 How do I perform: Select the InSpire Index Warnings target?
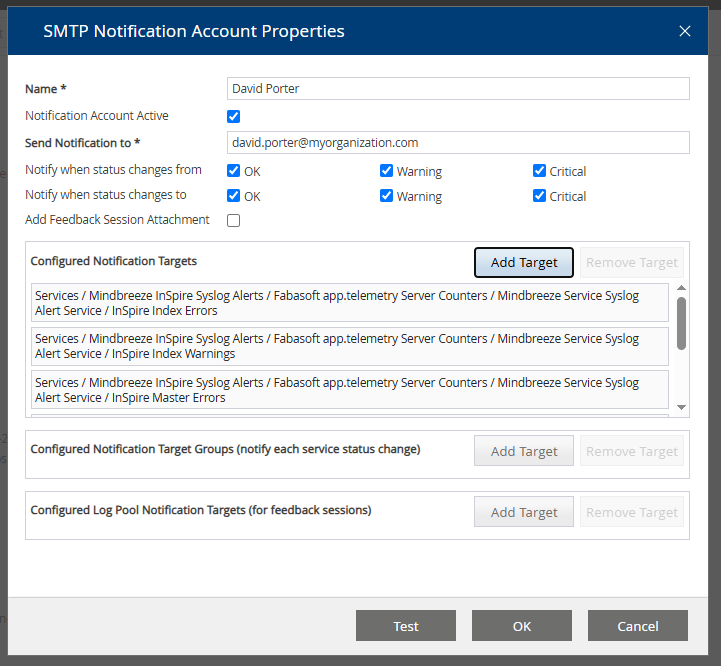(350, 346)
